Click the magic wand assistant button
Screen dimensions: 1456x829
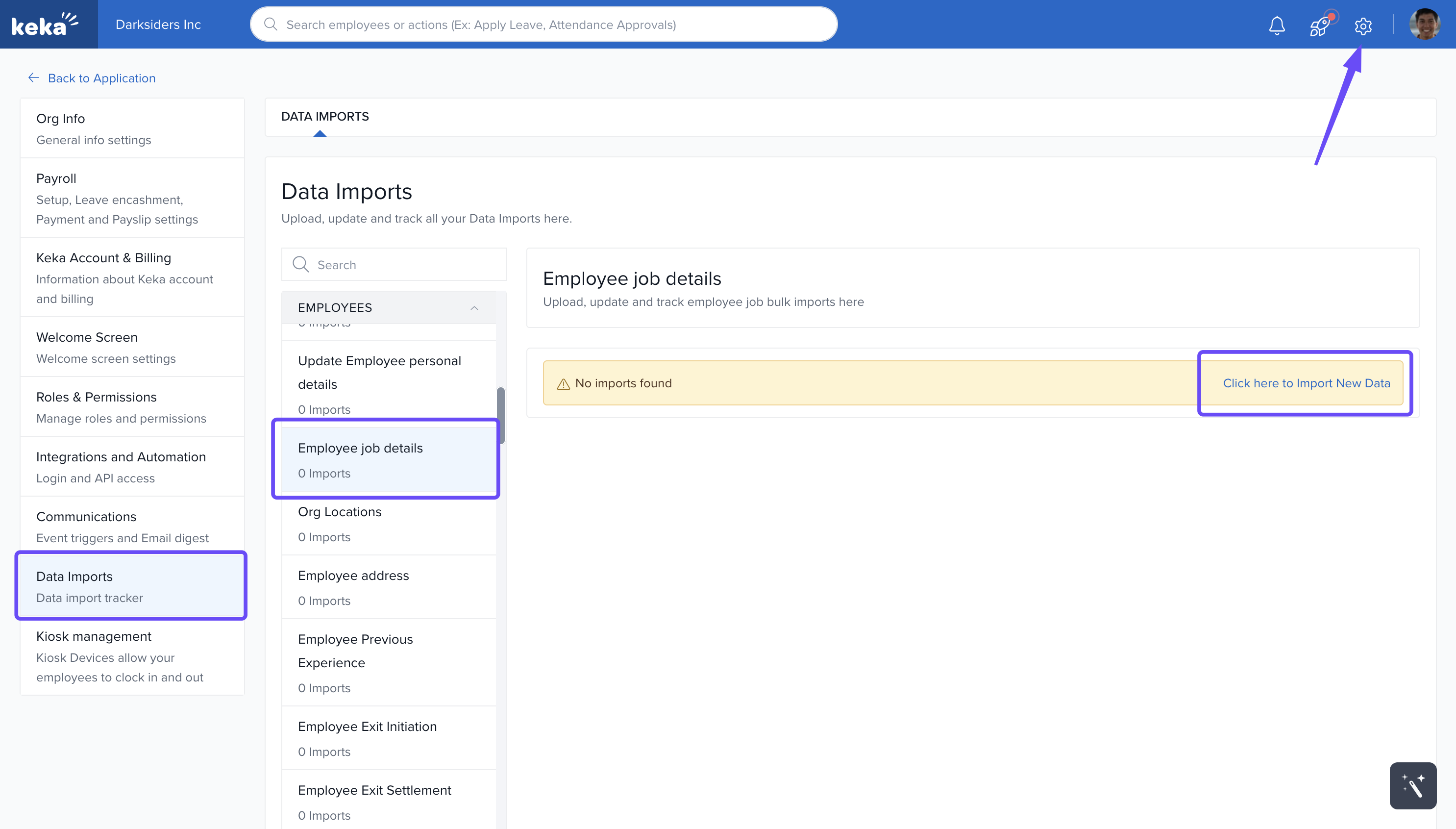(x=1413, y=786)
